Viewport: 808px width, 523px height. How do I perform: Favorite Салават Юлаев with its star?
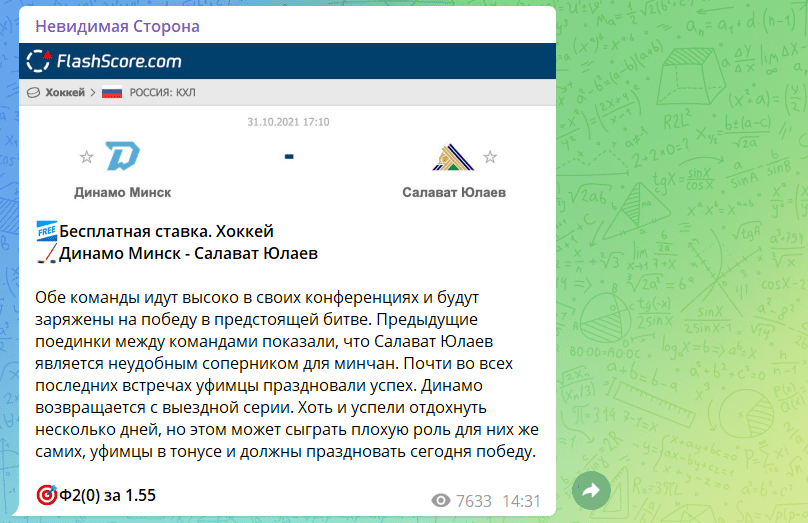[x=490, y=157]
